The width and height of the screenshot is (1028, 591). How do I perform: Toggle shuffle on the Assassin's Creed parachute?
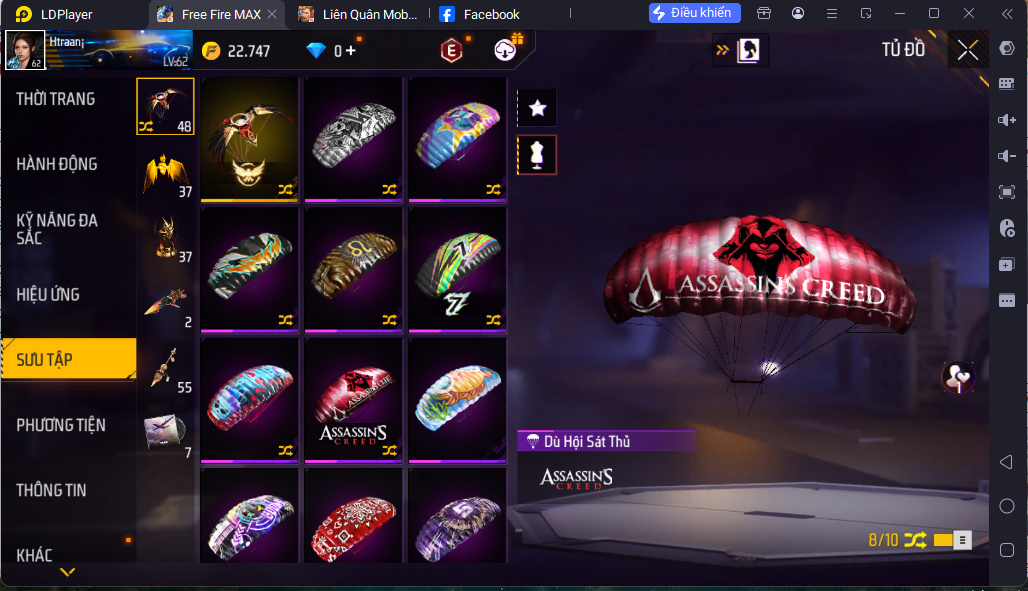point(389,451)
